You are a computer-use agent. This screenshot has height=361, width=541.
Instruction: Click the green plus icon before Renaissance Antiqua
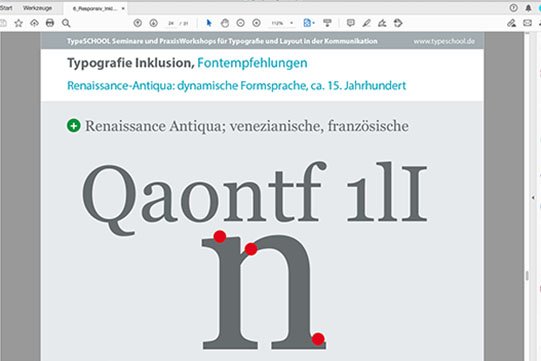[x=73, y=126]
